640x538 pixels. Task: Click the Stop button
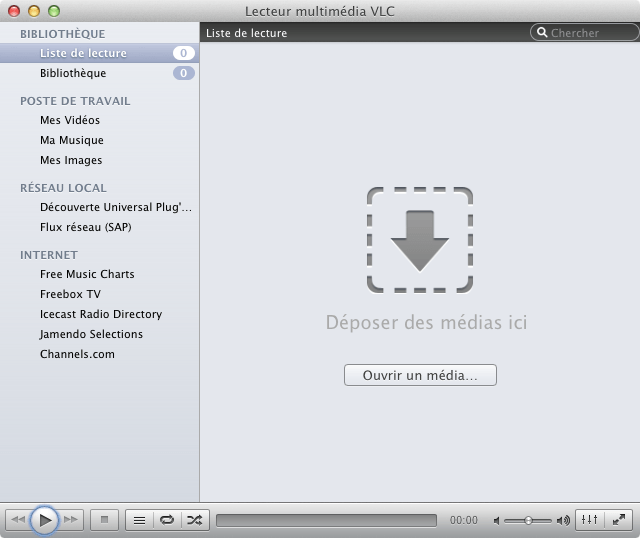104,520
